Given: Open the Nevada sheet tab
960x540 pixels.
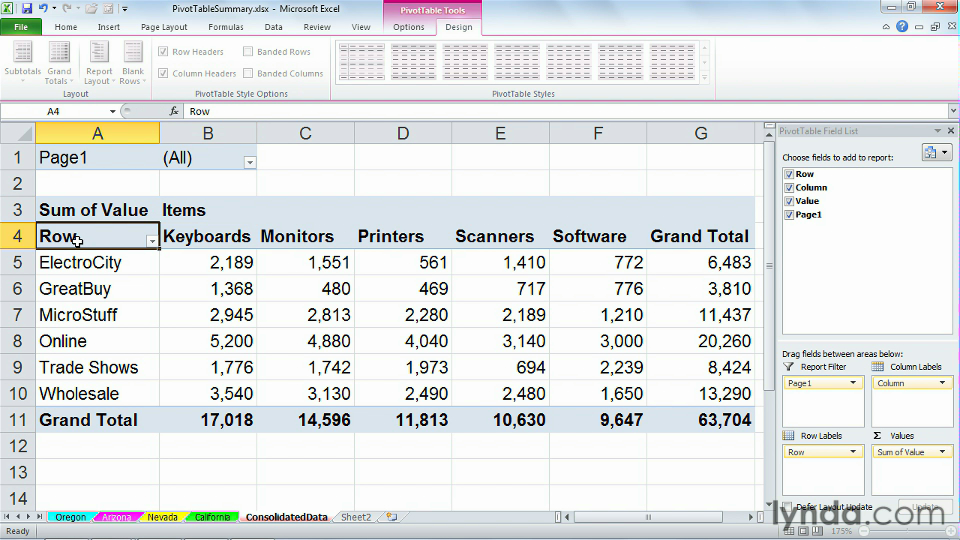Looking at the screenshot, I should point(162,517).
